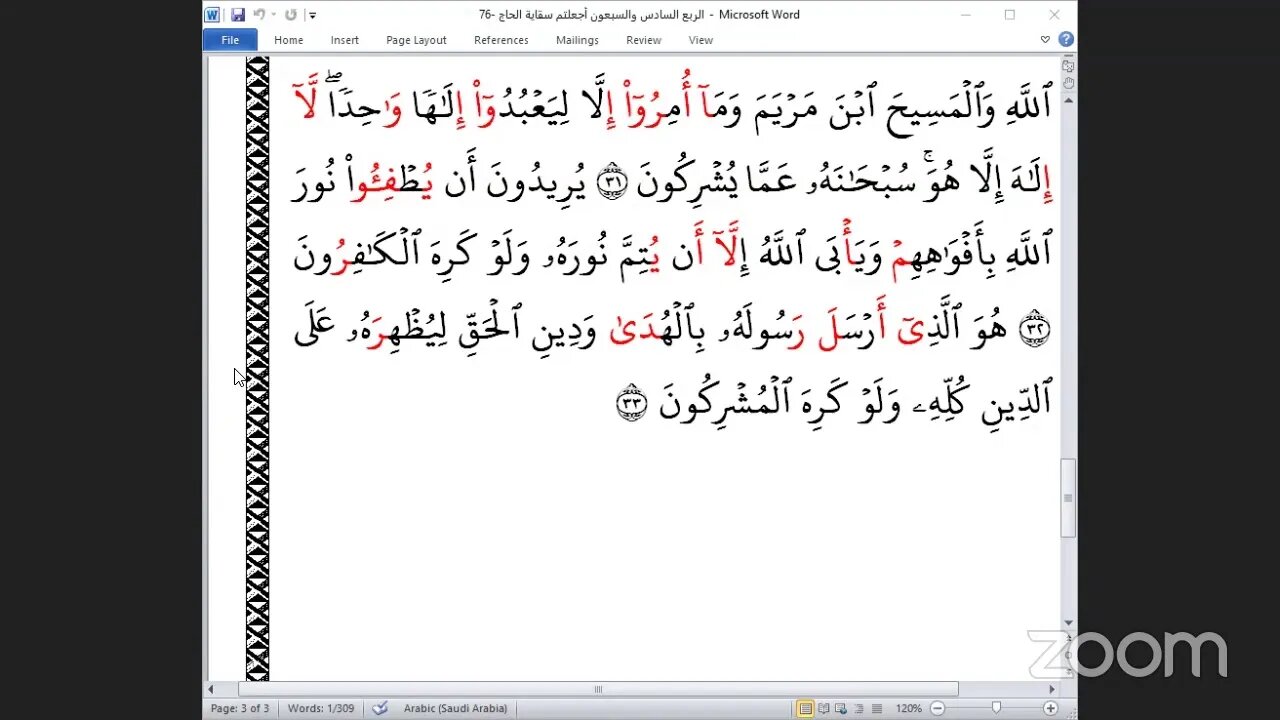Open the View tab

pyautogui.click(x=700, y=40)
